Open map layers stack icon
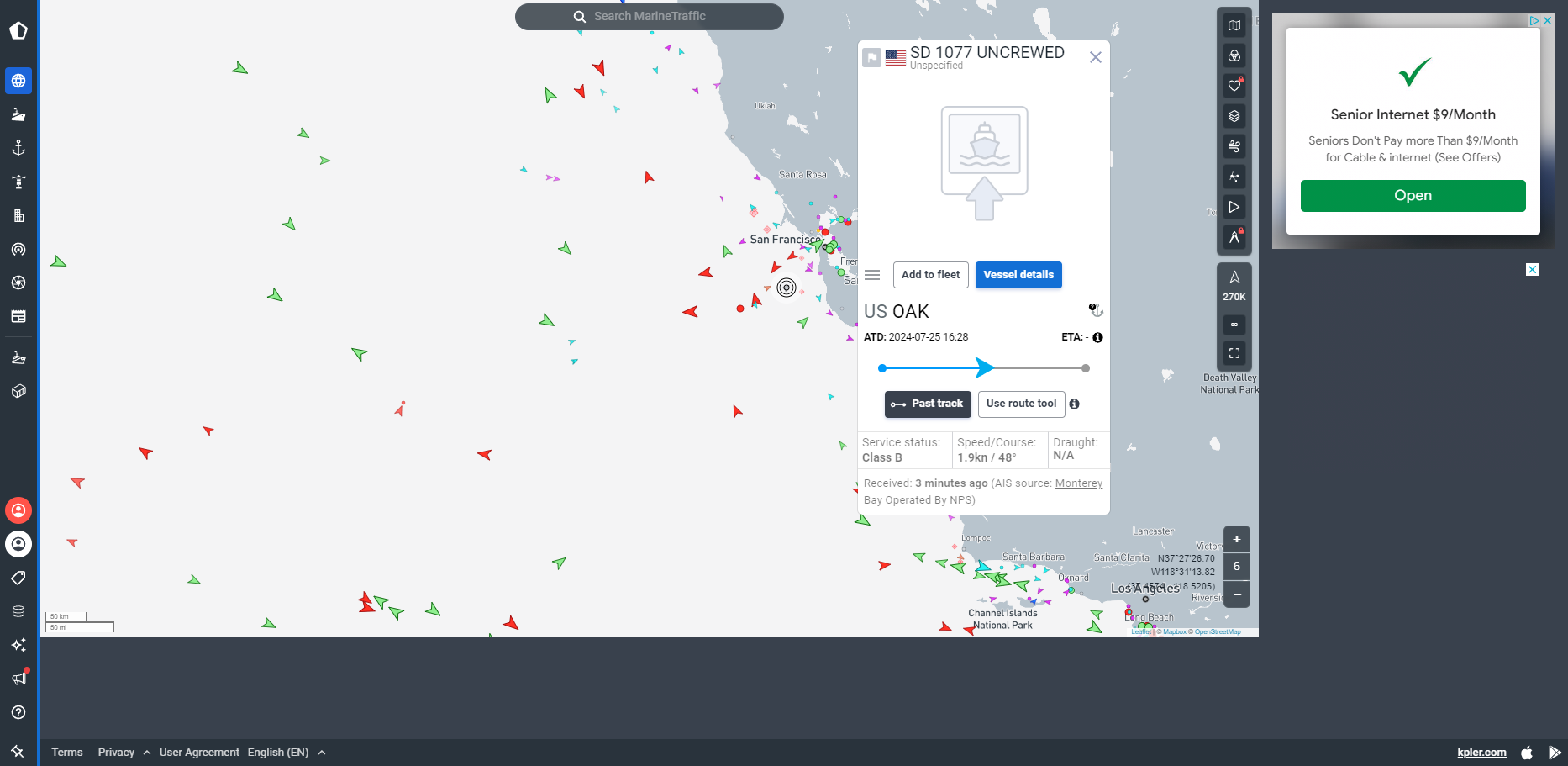 tap(1234, 116)
